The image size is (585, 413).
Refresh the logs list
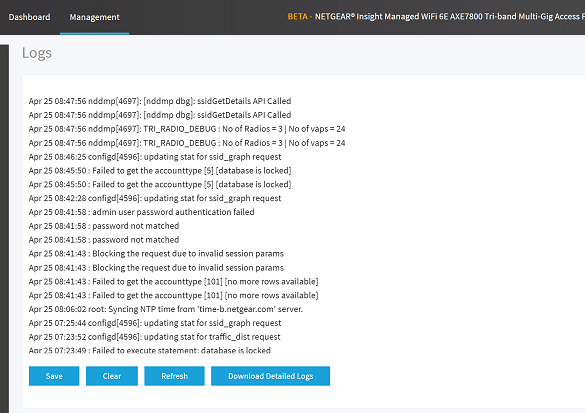point(174,376)
